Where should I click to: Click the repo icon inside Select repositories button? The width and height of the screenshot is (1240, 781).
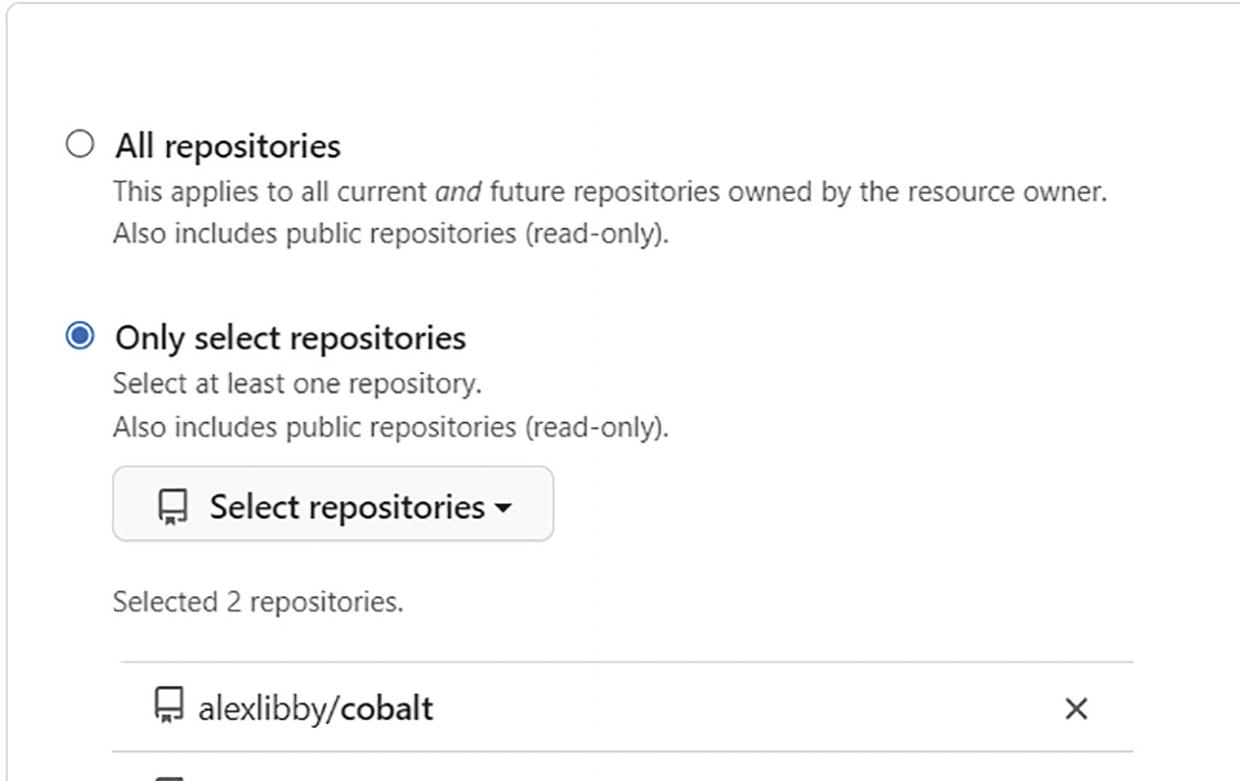click(173, 507)
